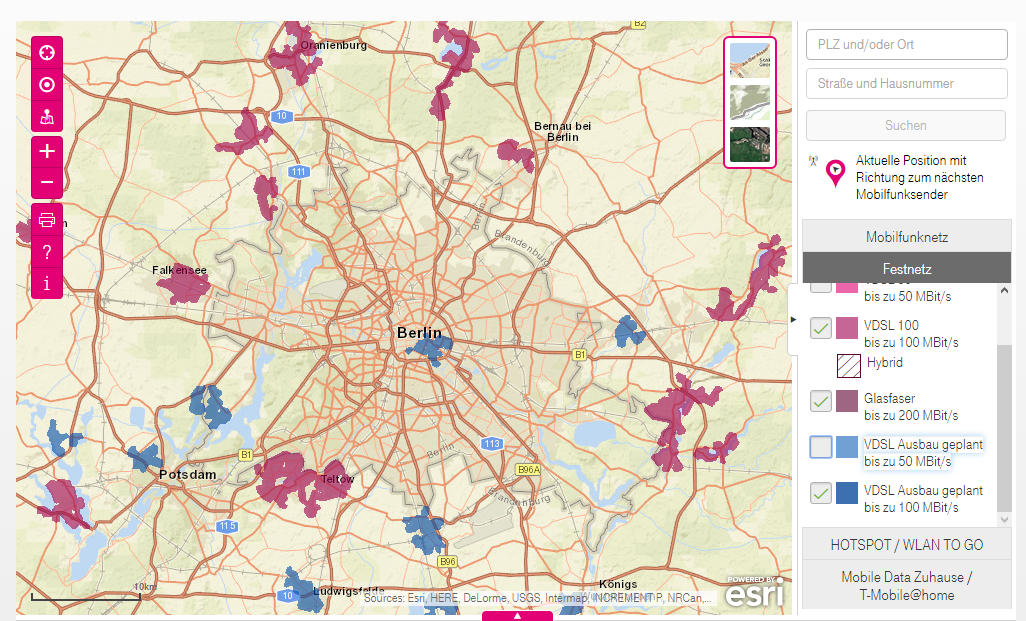Click the 115 highway shield near Potsdam
This screenshot has height=621, width=1026.
pyautogui.click(x=227, y=526)
